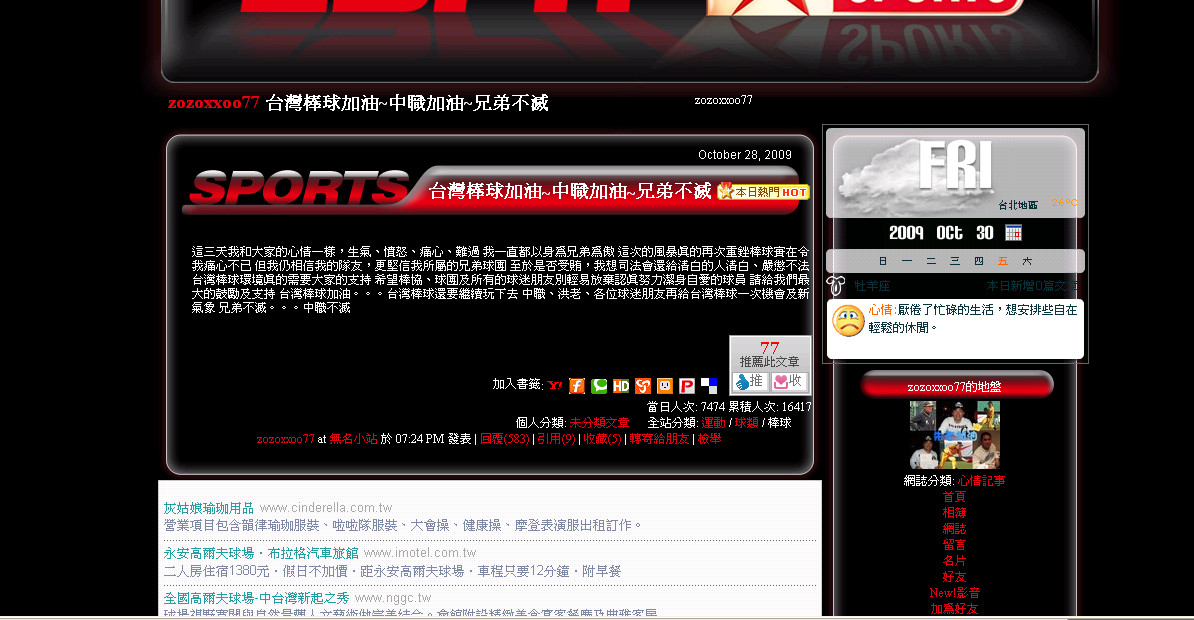Click the zozoxxoo77 profile photo collage
This screenshot has width=1194, height=620.
[954, 434]
